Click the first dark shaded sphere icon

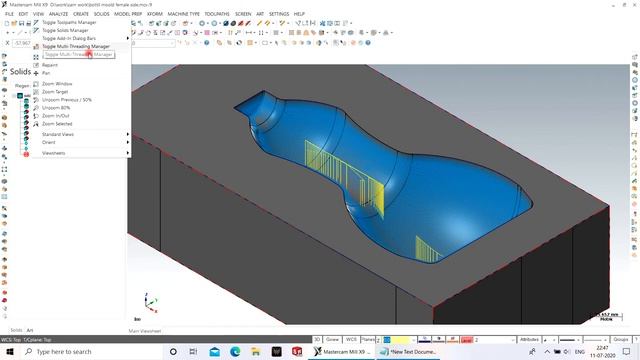coord(226,23)
